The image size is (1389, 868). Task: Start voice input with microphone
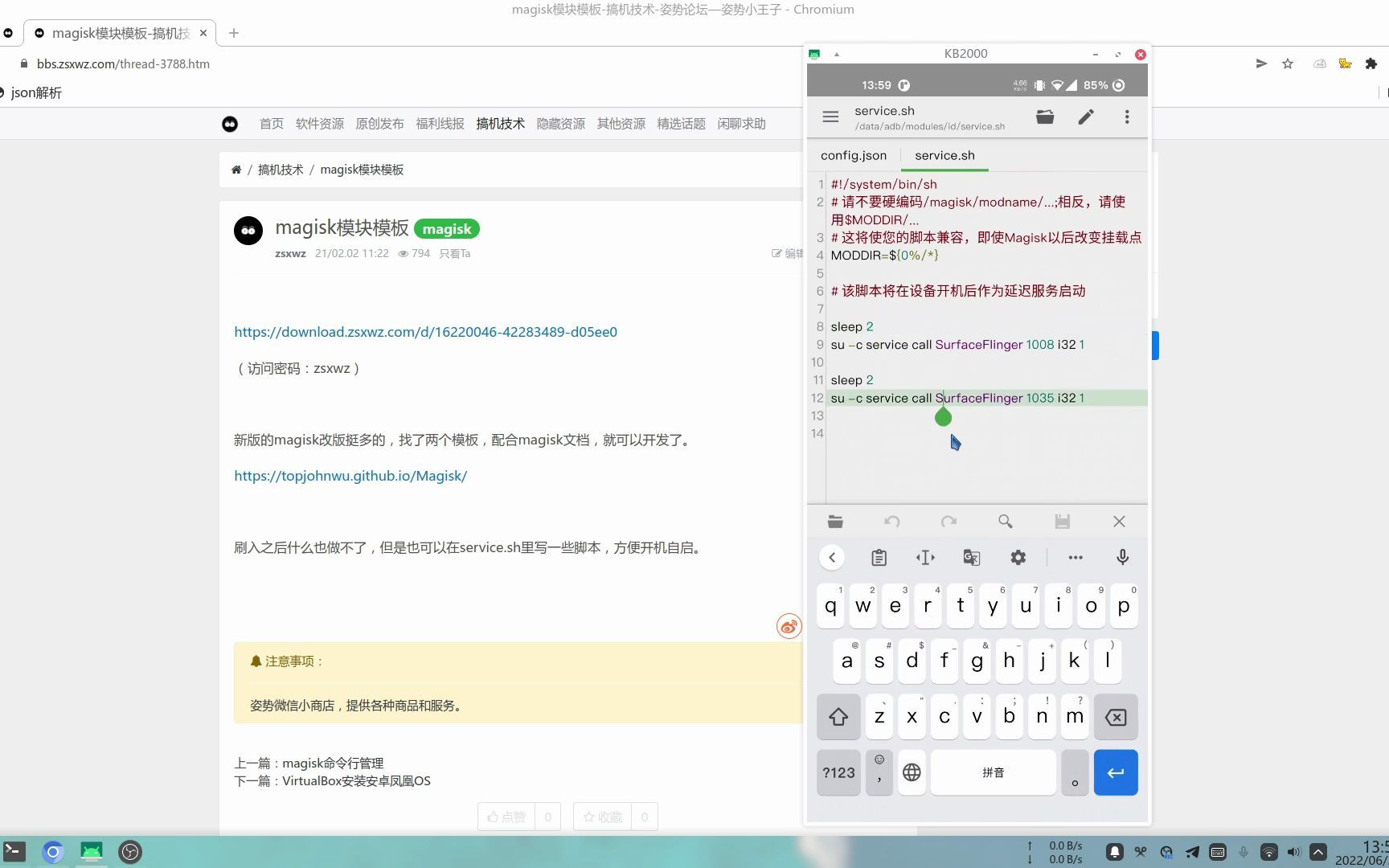tap(1123, 557)
